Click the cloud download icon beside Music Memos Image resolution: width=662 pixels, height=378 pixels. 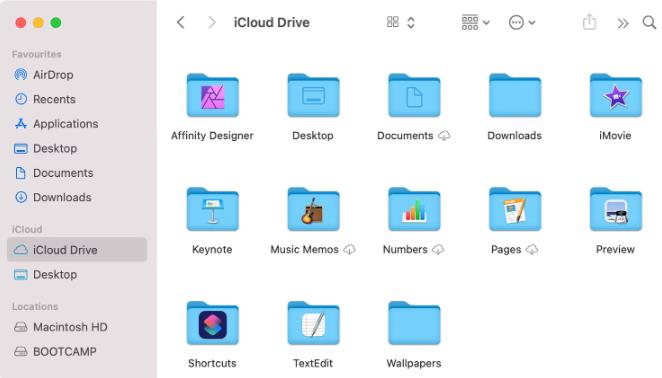(350, 250)
